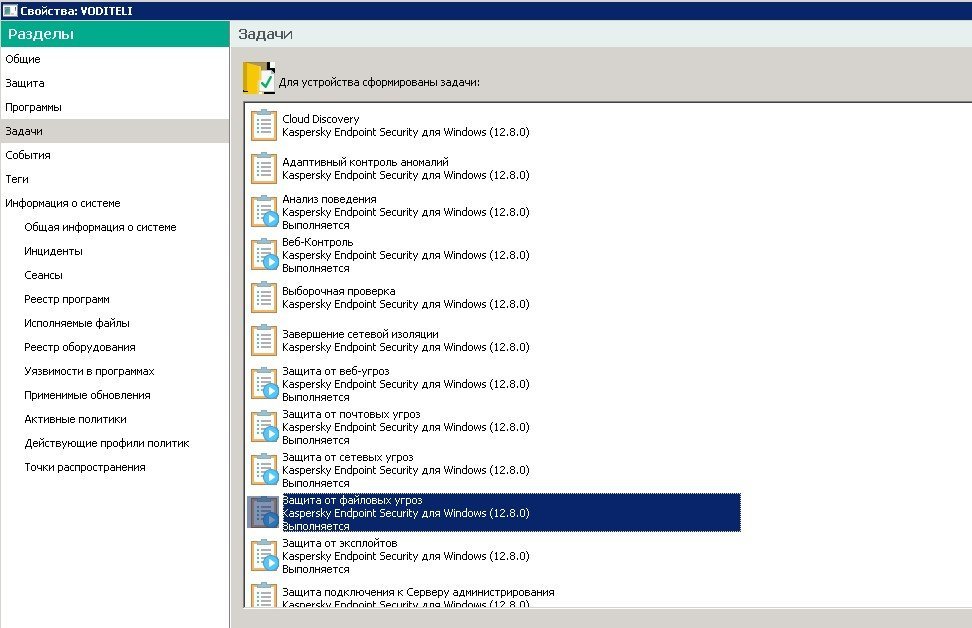Image resolution: width=972 pixels, height=628 pixels.
Task: Open the Инциденты subsection
Action: [x=53, y=251]
